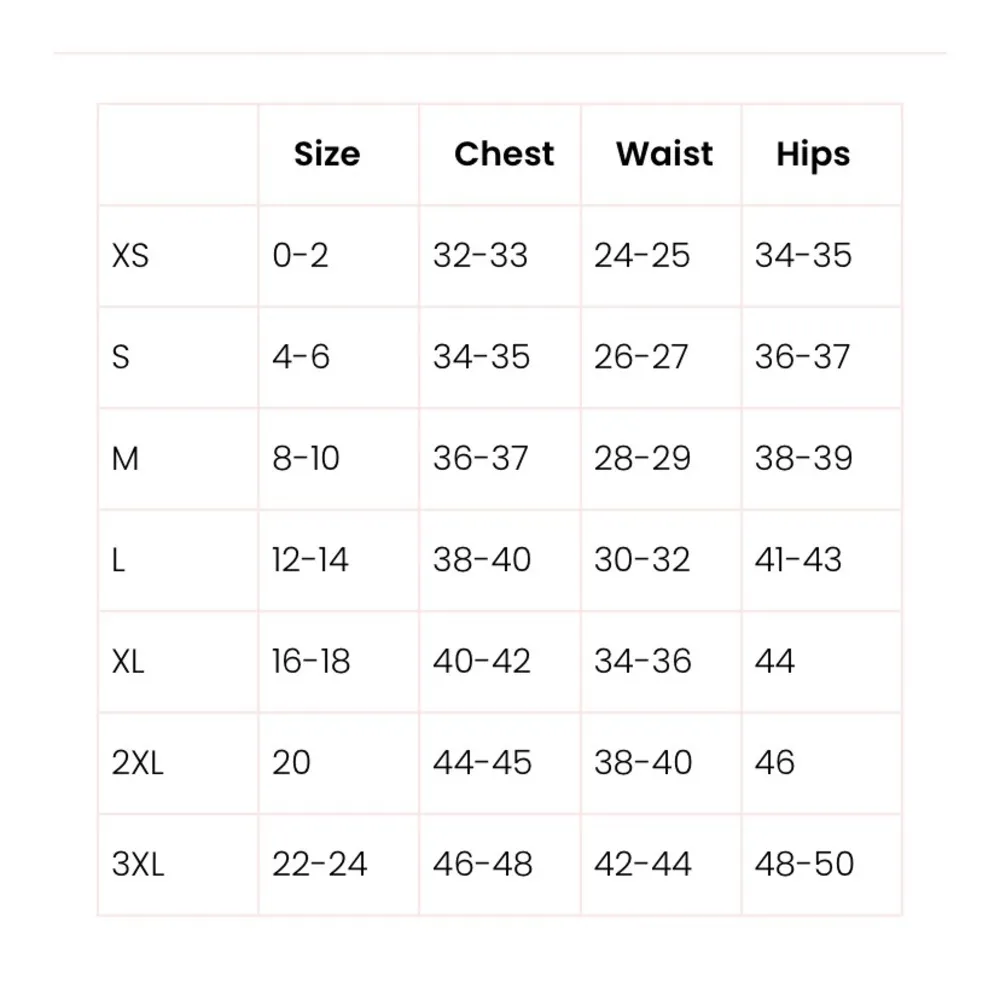Screen dimensions: 1000x1000
Task: Select the 34-36 waist cell for XL
Action: click(642, 662)
